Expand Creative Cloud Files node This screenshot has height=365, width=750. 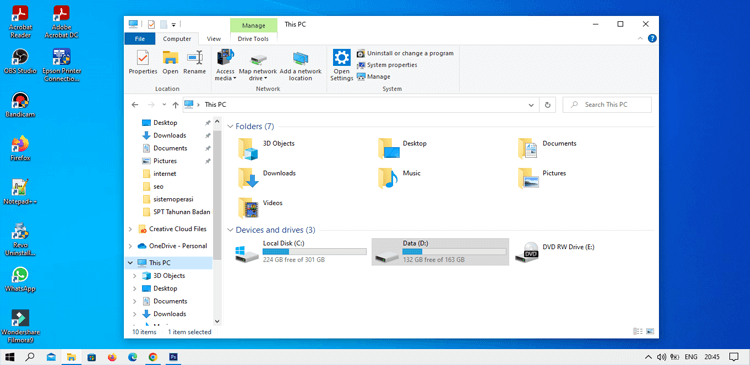pyautogui.click(x=130, y=229)
